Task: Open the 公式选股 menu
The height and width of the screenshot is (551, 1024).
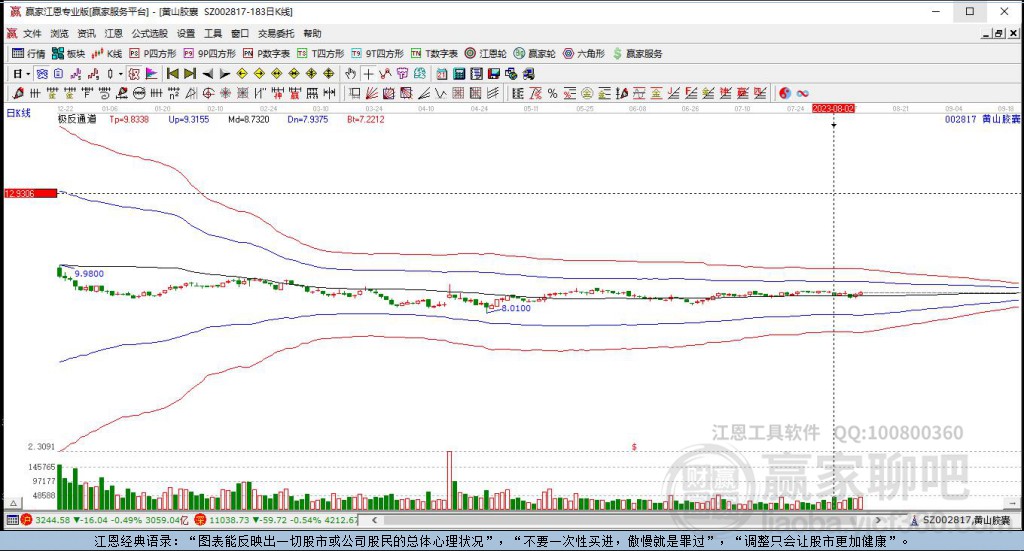Action: 149,33
